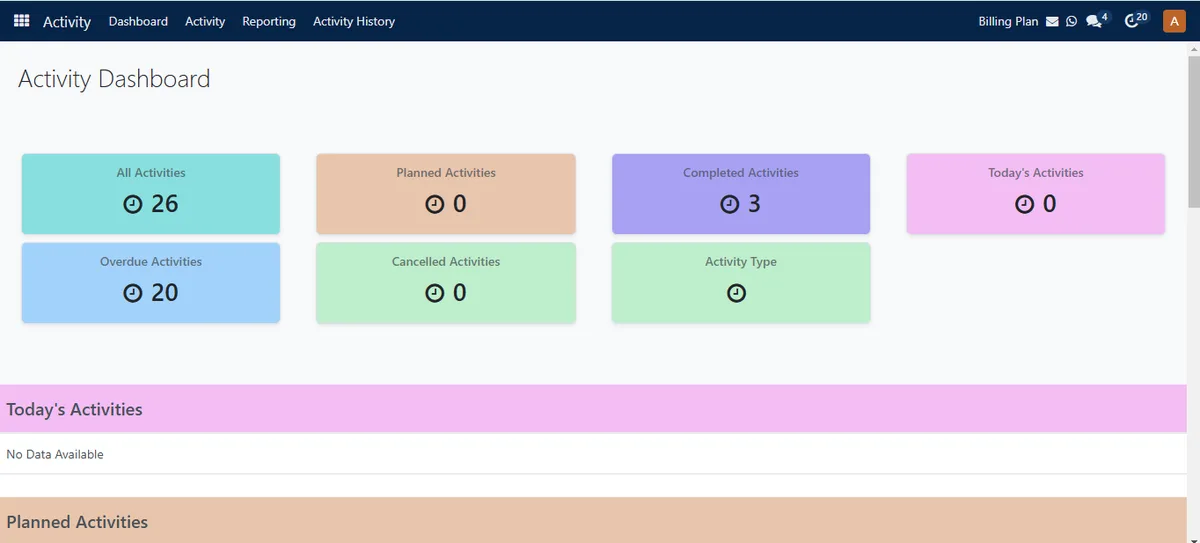Open conversations chat icon with badge 4

[1097, 20]
